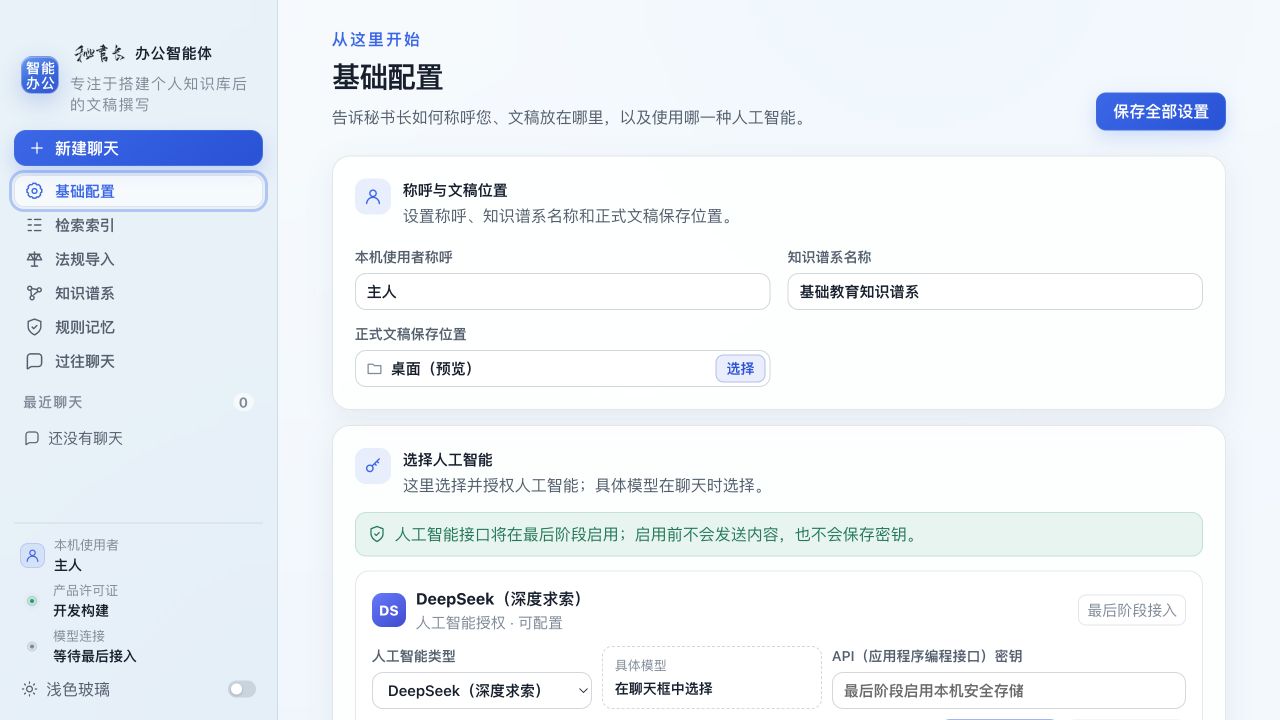Click the chat bubble icon beside 过往聊天
Viewport: 1280px width, 720px height.
[x=34, y=361]
